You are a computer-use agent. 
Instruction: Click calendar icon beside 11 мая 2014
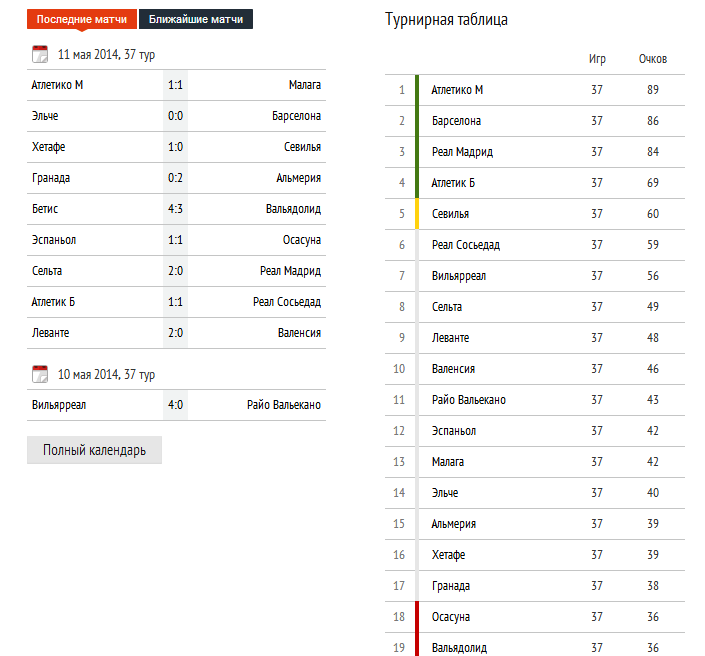[40, 54]
